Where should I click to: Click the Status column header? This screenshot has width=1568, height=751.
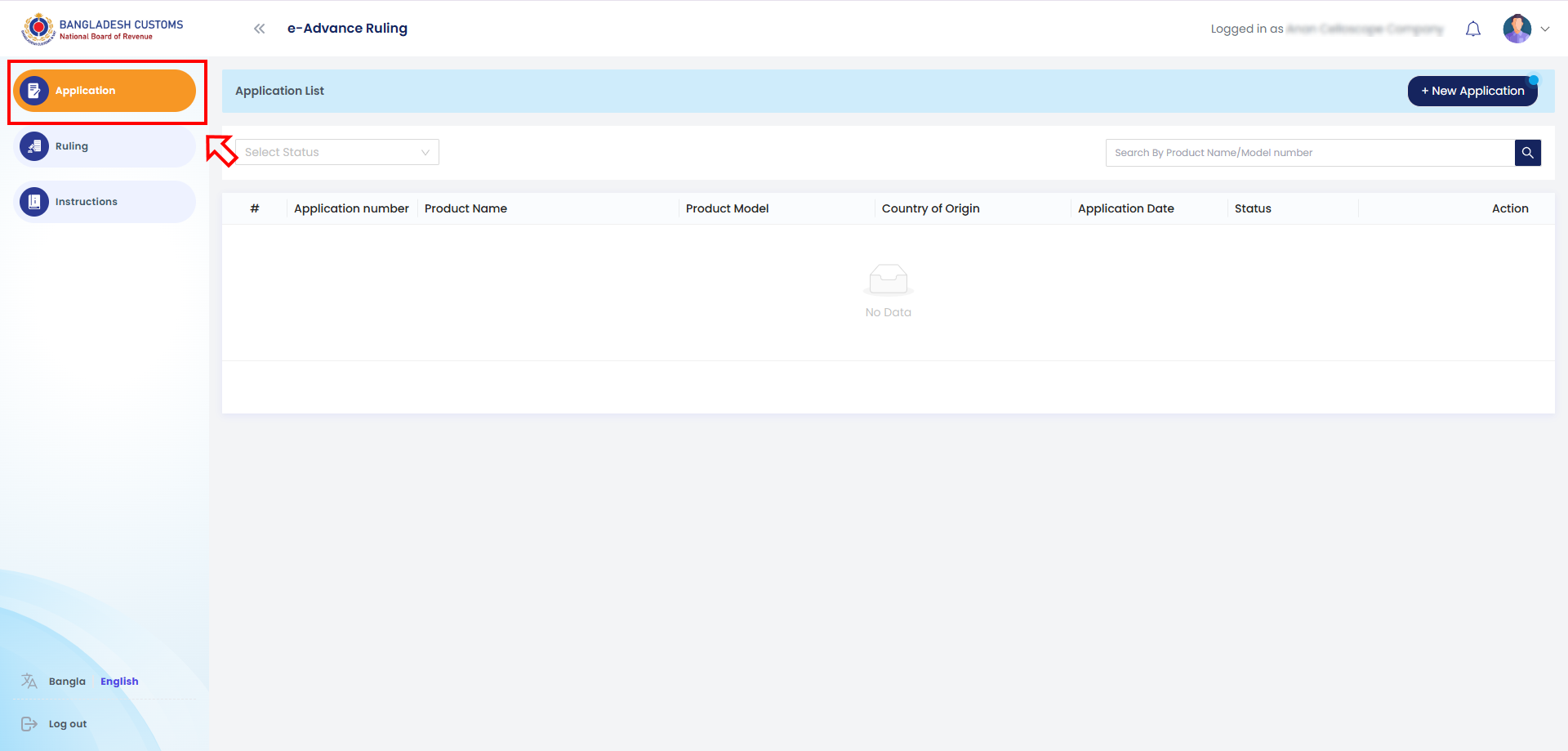(x=1253, y=208)
